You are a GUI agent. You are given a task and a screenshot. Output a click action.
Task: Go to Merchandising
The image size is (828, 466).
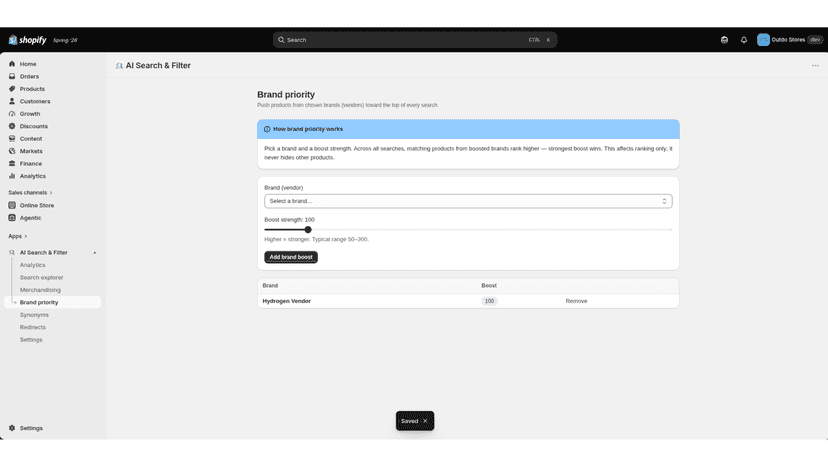(40, 290)
